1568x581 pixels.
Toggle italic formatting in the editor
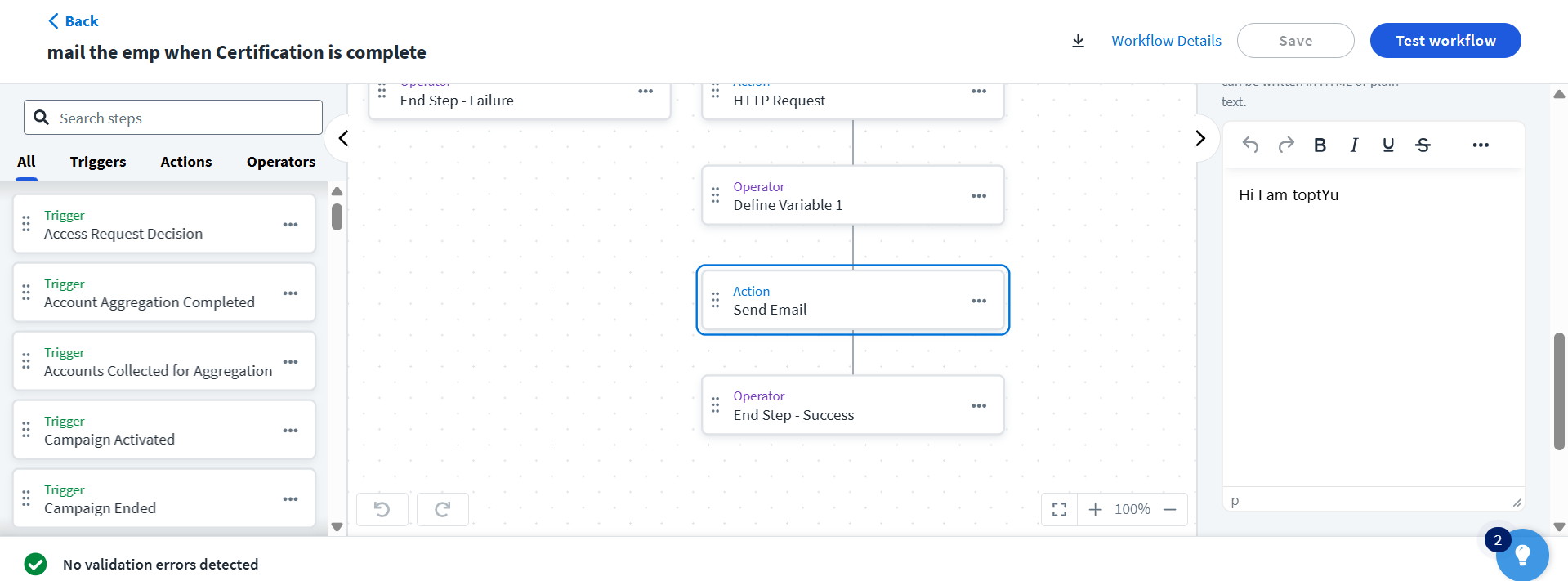(1354, 145)
